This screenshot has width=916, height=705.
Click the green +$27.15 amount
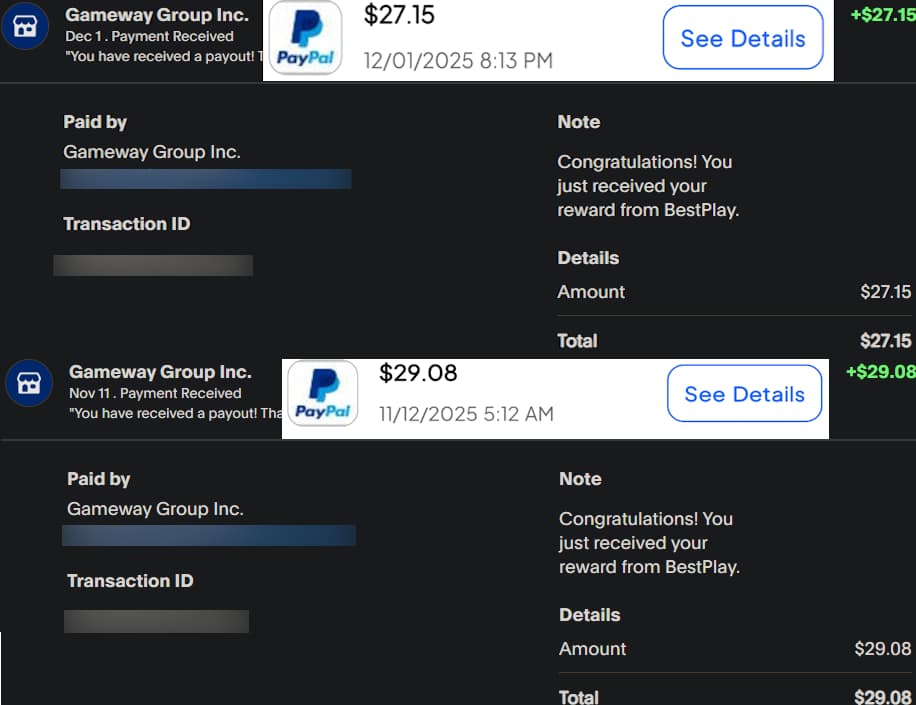[x=881, y=15]
